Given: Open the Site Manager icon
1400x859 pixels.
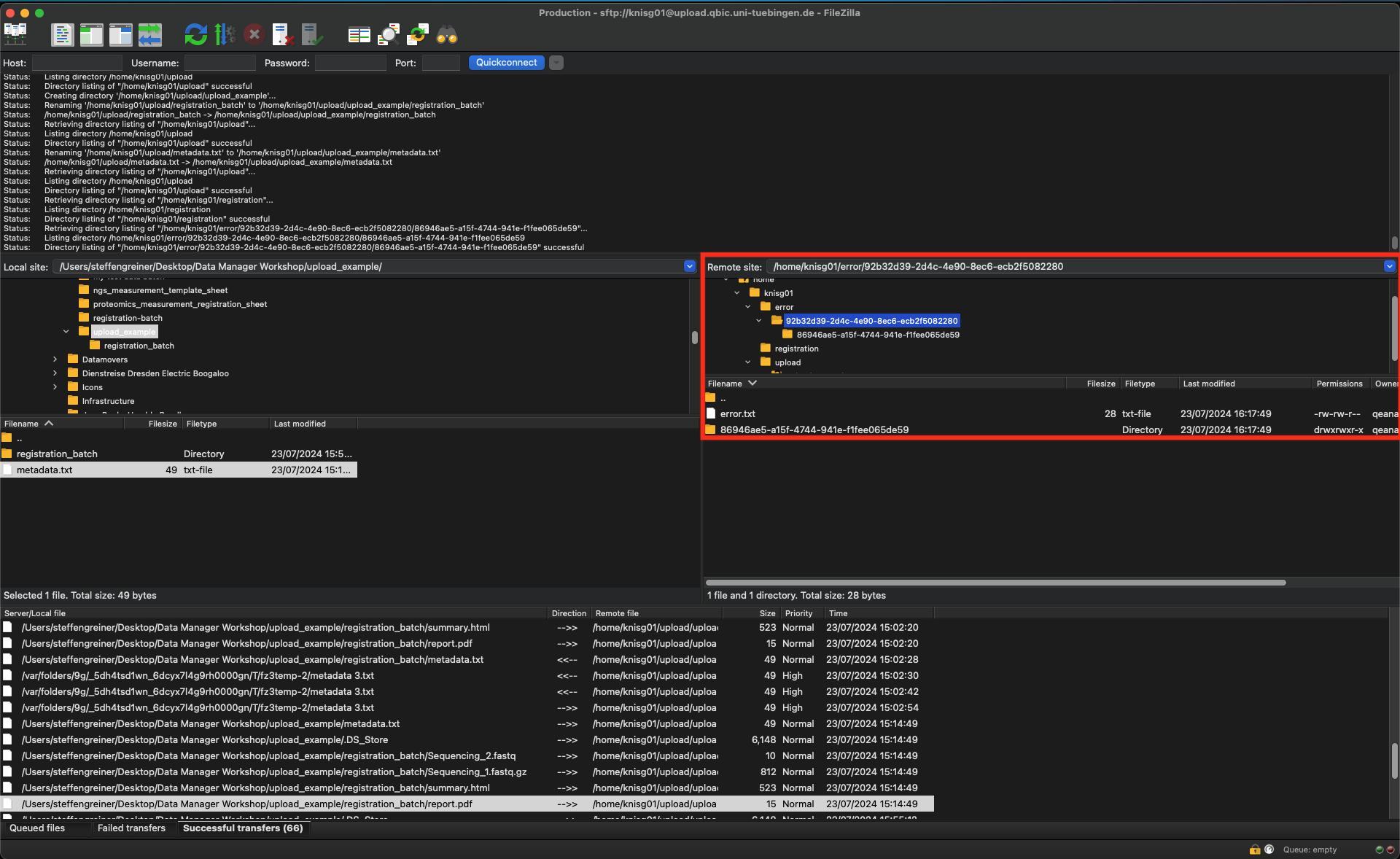Looking at the screenshot, I should pyautogui.click(x=15, y=34).
